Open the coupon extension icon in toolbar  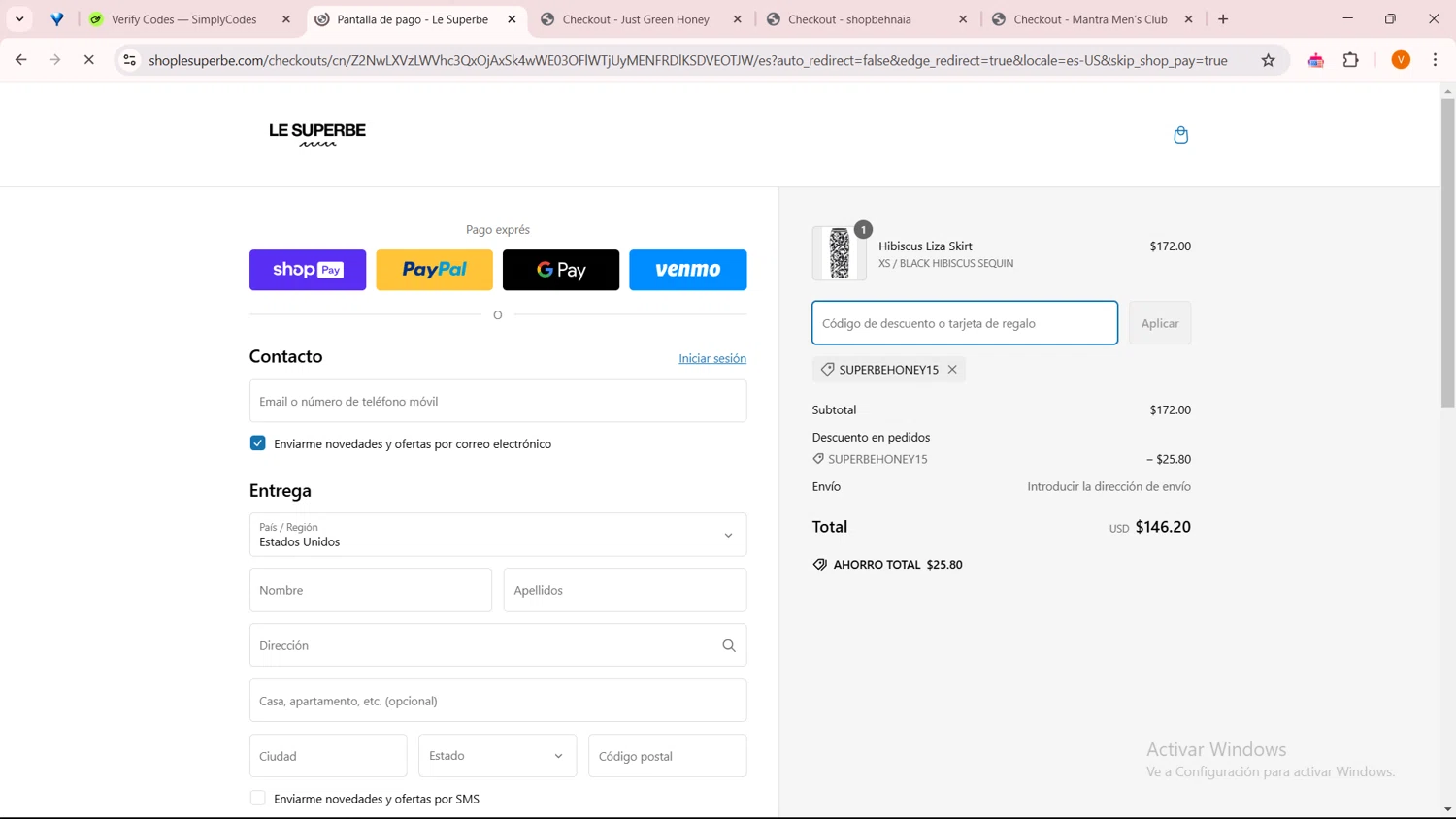click(x=1316, y=60)
